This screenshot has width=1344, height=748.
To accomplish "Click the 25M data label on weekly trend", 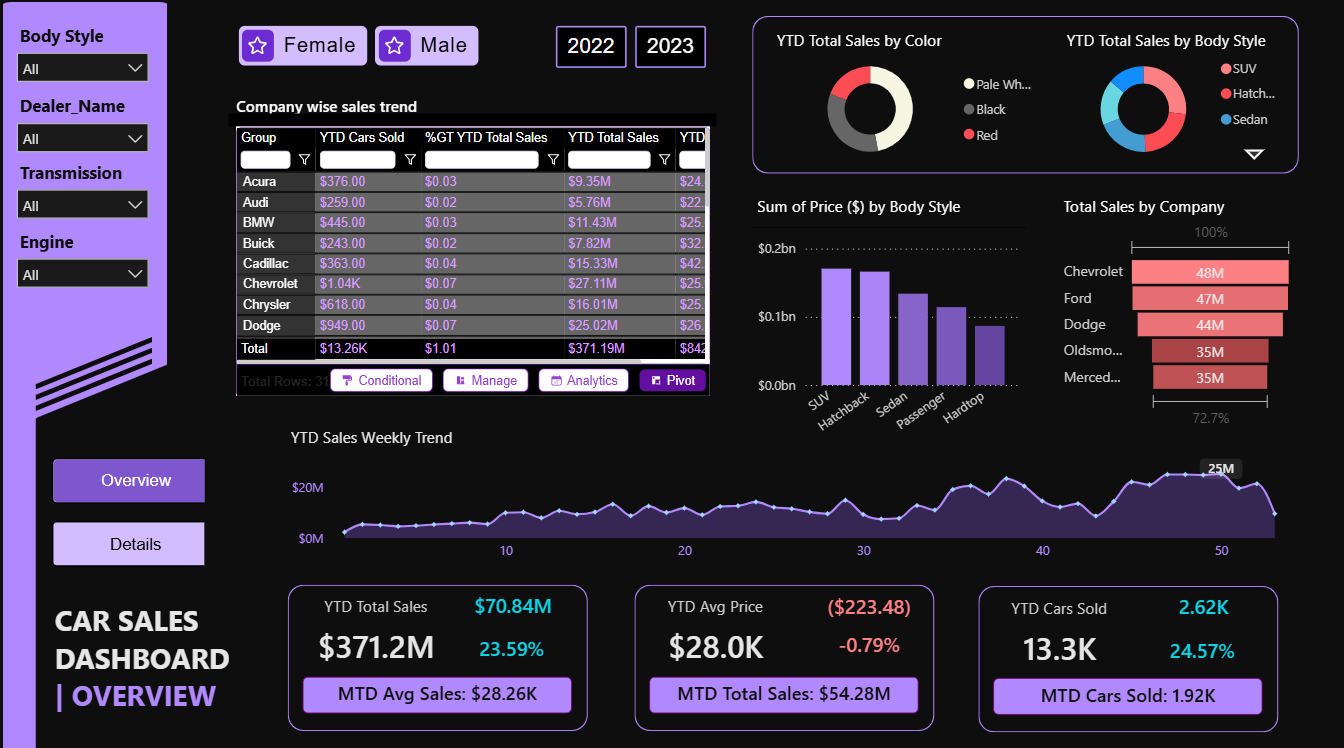I will coord(1220,468).
